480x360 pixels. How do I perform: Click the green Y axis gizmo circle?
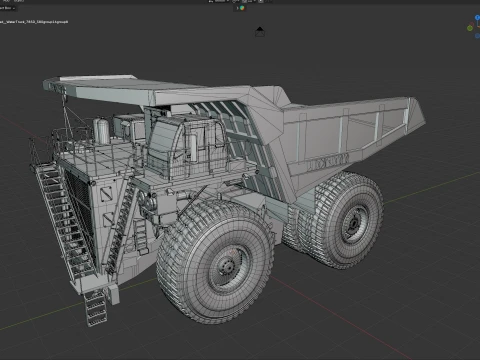click(470, 28)
